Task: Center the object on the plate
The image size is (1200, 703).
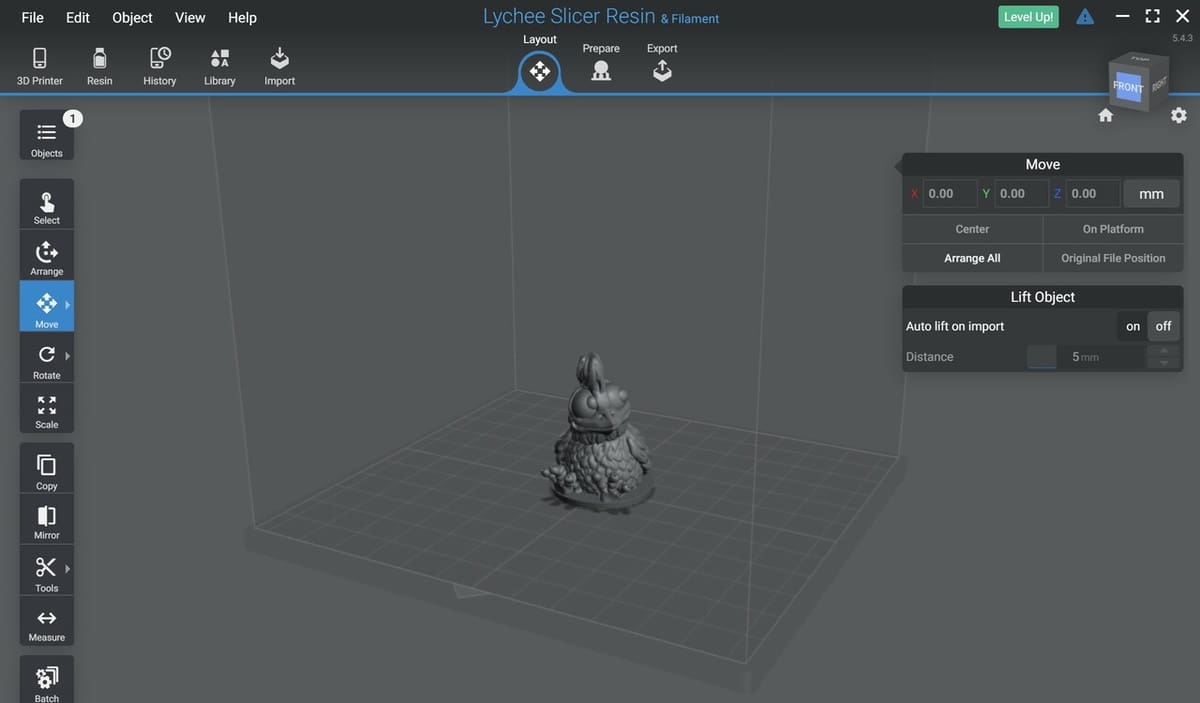Action: click(972, 229)
